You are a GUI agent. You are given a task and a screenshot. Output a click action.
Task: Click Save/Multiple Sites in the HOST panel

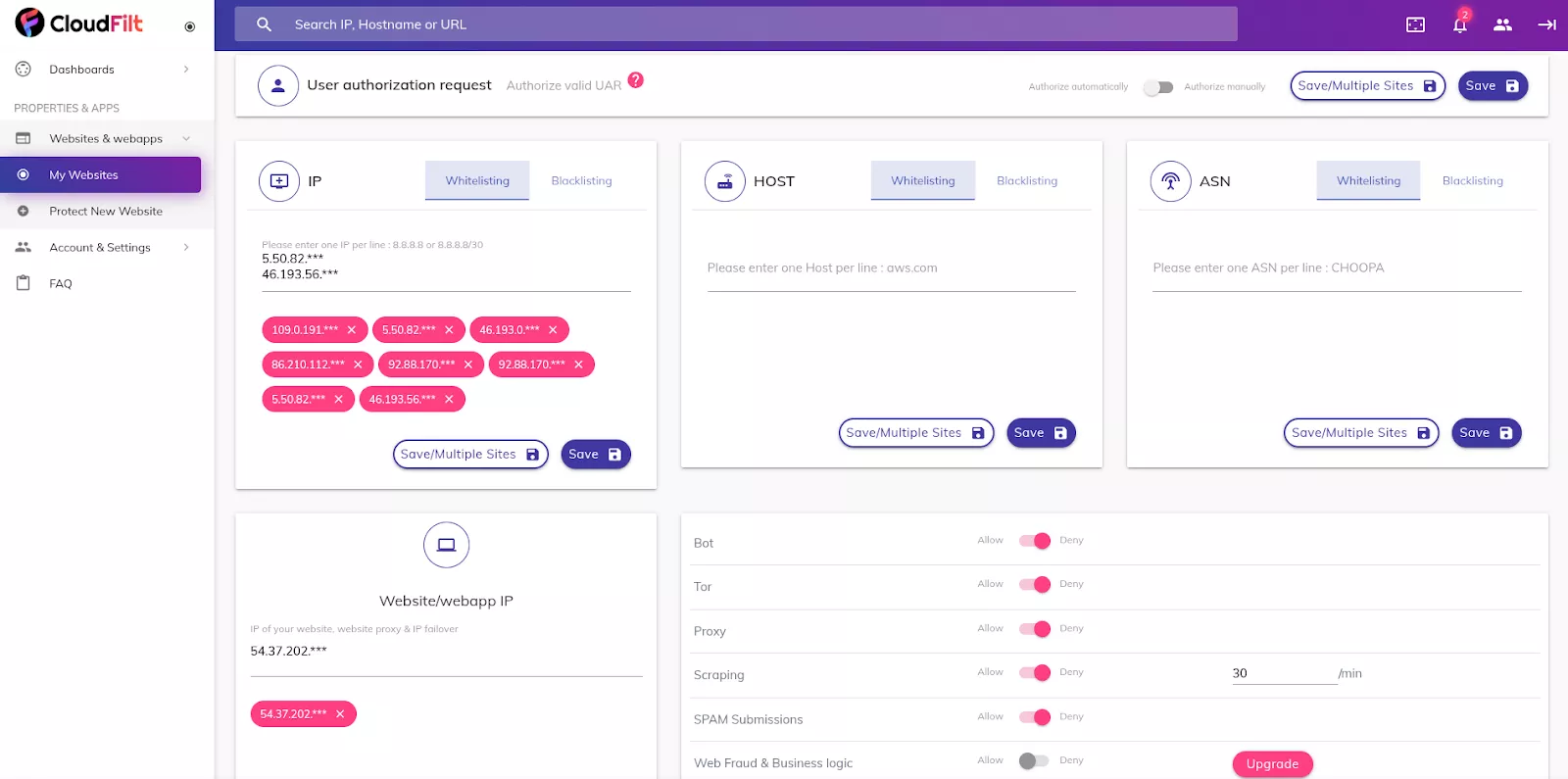pyautogui.click(x=915, y=433)
